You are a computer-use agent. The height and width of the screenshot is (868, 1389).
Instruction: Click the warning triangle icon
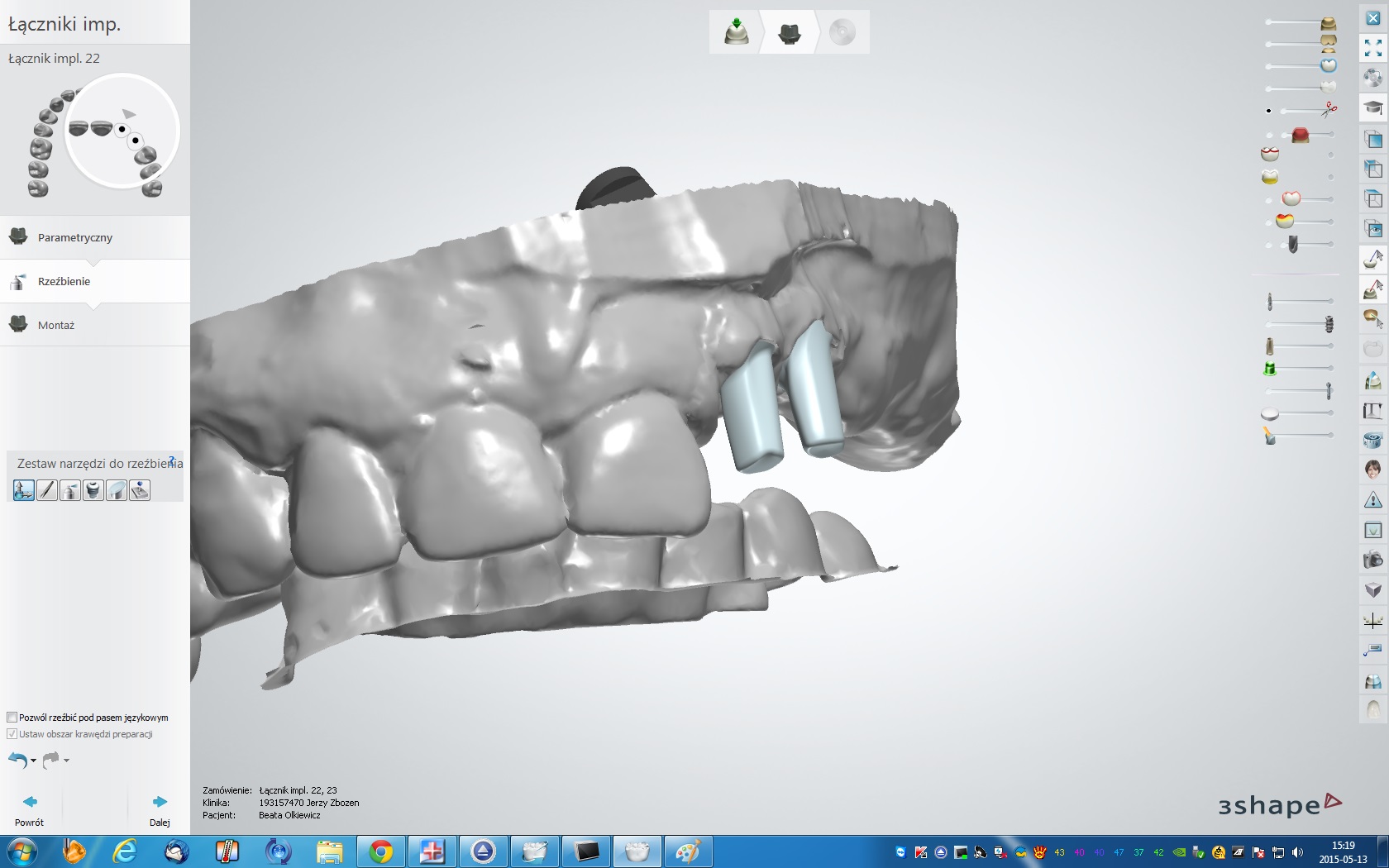(1372, 500)
